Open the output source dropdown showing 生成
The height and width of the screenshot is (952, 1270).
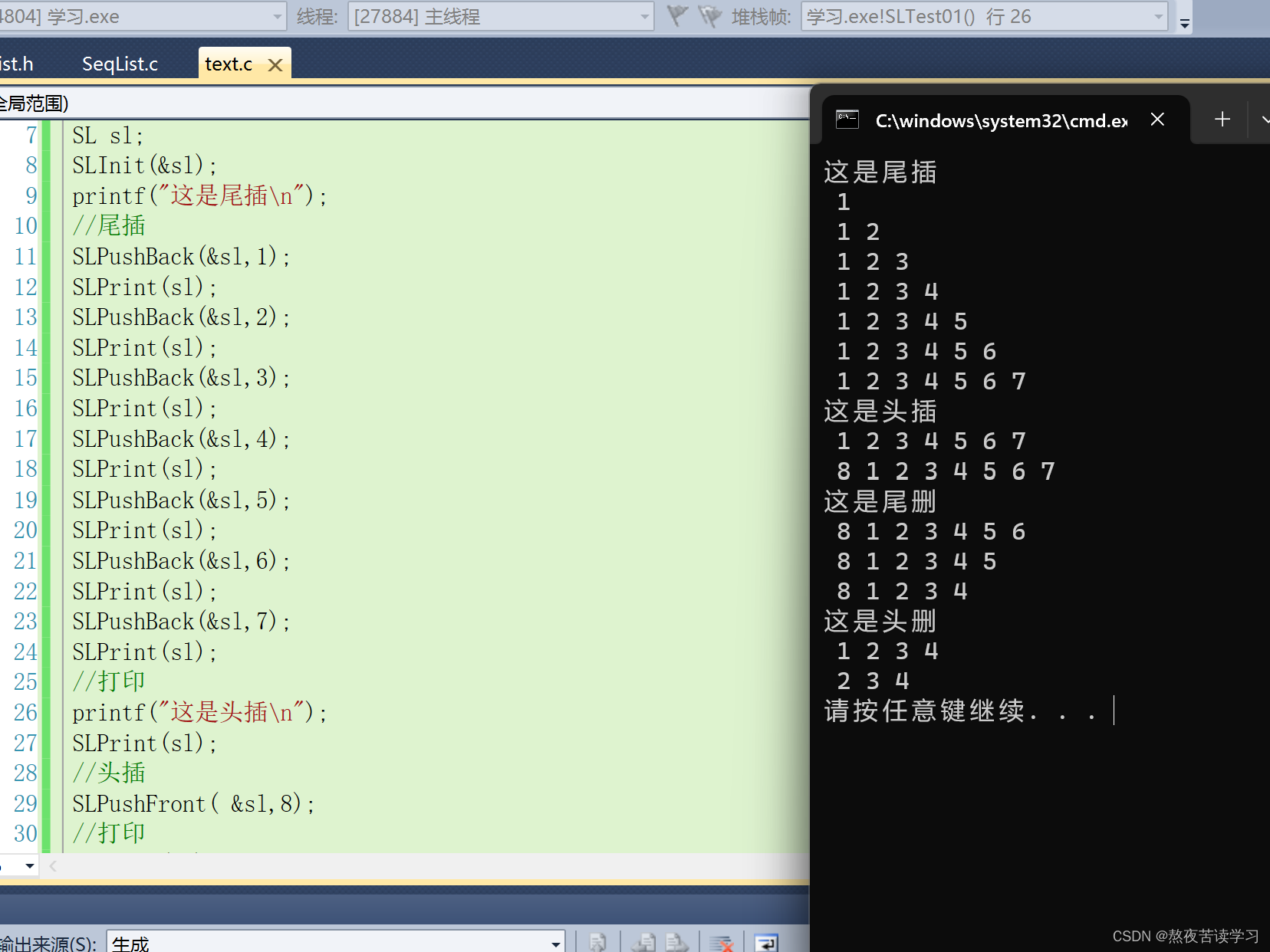click(x=336, y=942)
